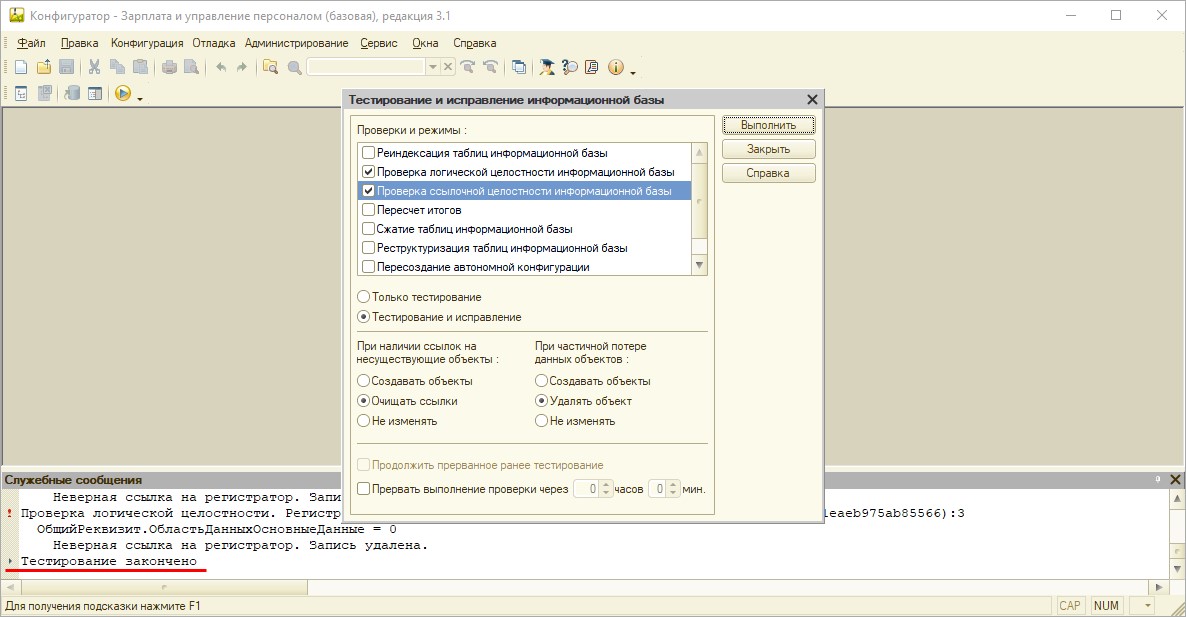
Task: Open the Конфигурация menu
Action: coord(147,43)
